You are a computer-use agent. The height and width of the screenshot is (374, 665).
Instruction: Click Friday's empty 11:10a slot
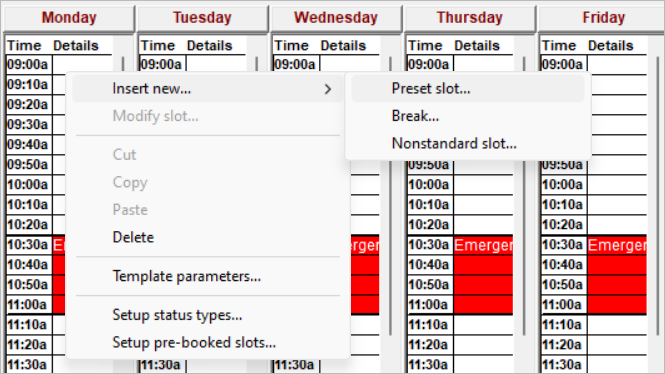(x=617, y=325)
